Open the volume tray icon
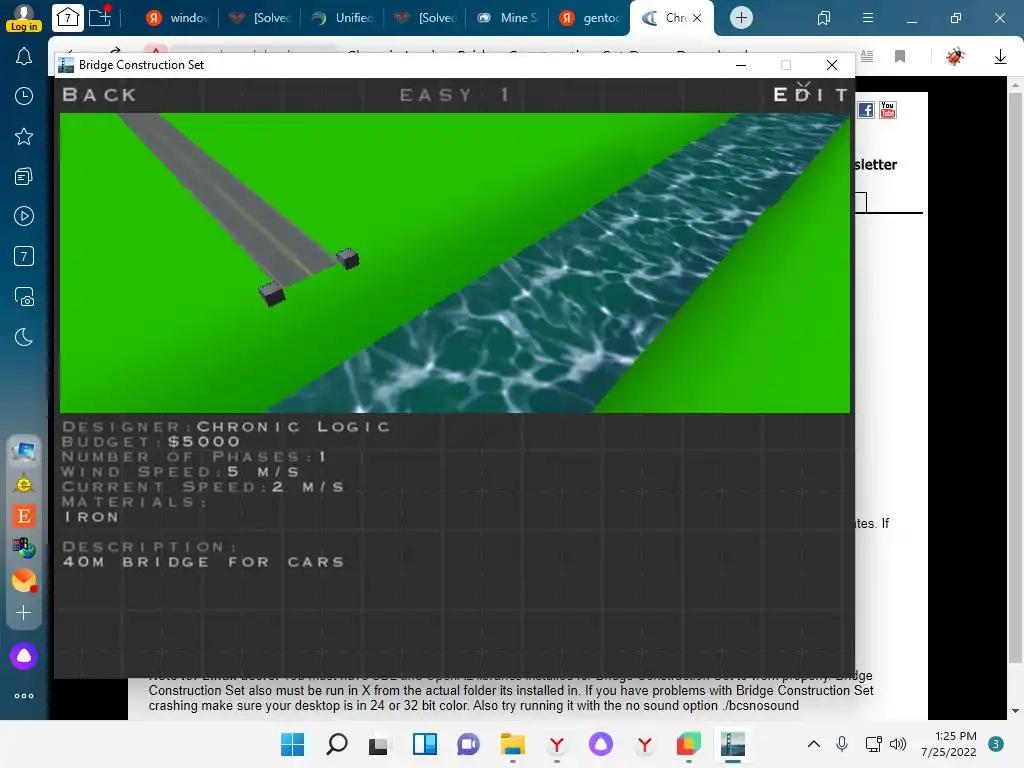The height and width of the screenshot is (768, 1024). tap(898, 744)
